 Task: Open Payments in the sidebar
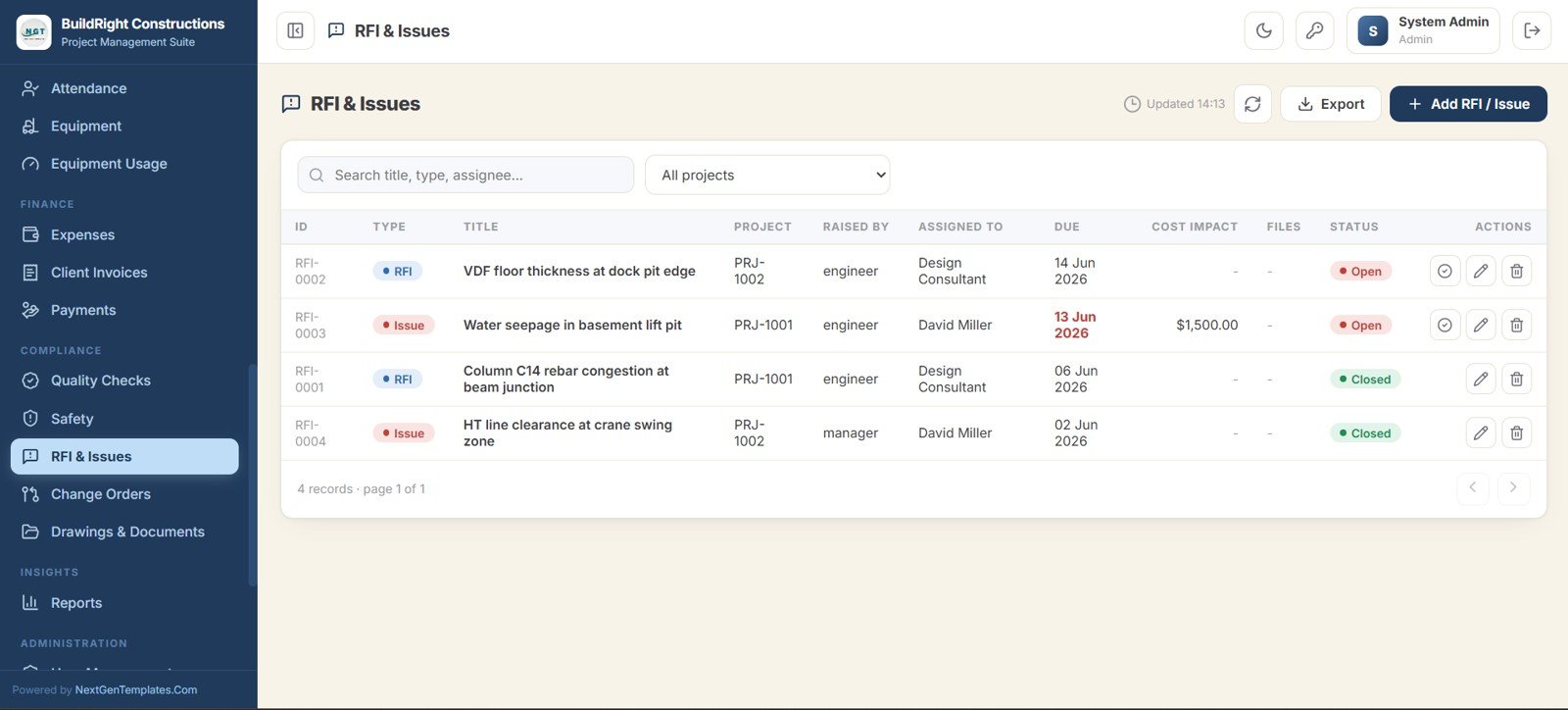coord(124,310)
